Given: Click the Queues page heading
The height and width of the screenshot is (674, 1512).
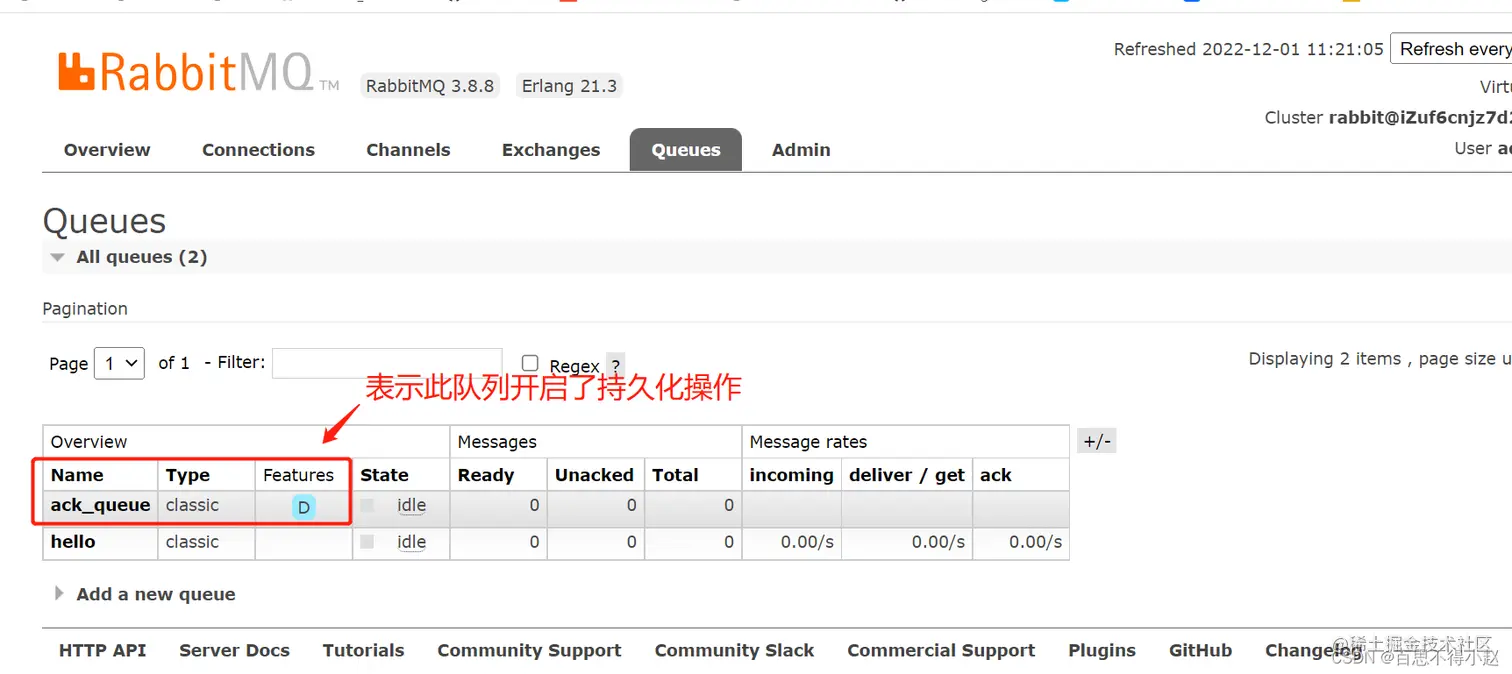Looking at the screenshot, I should (x=104, y=221).
